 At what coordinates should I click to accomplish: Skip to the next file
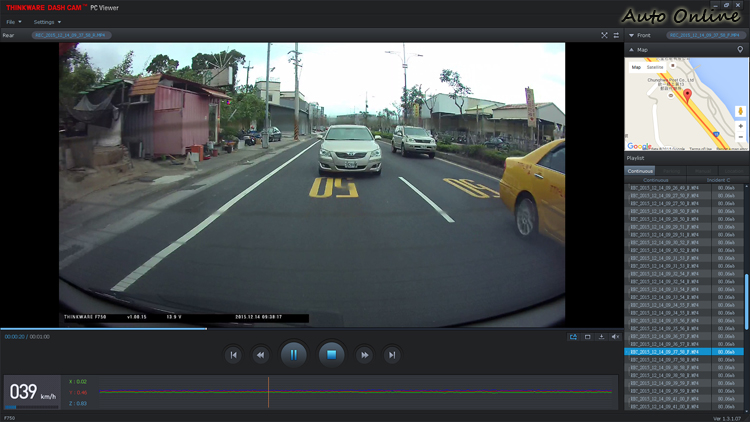tap(392, 355)
